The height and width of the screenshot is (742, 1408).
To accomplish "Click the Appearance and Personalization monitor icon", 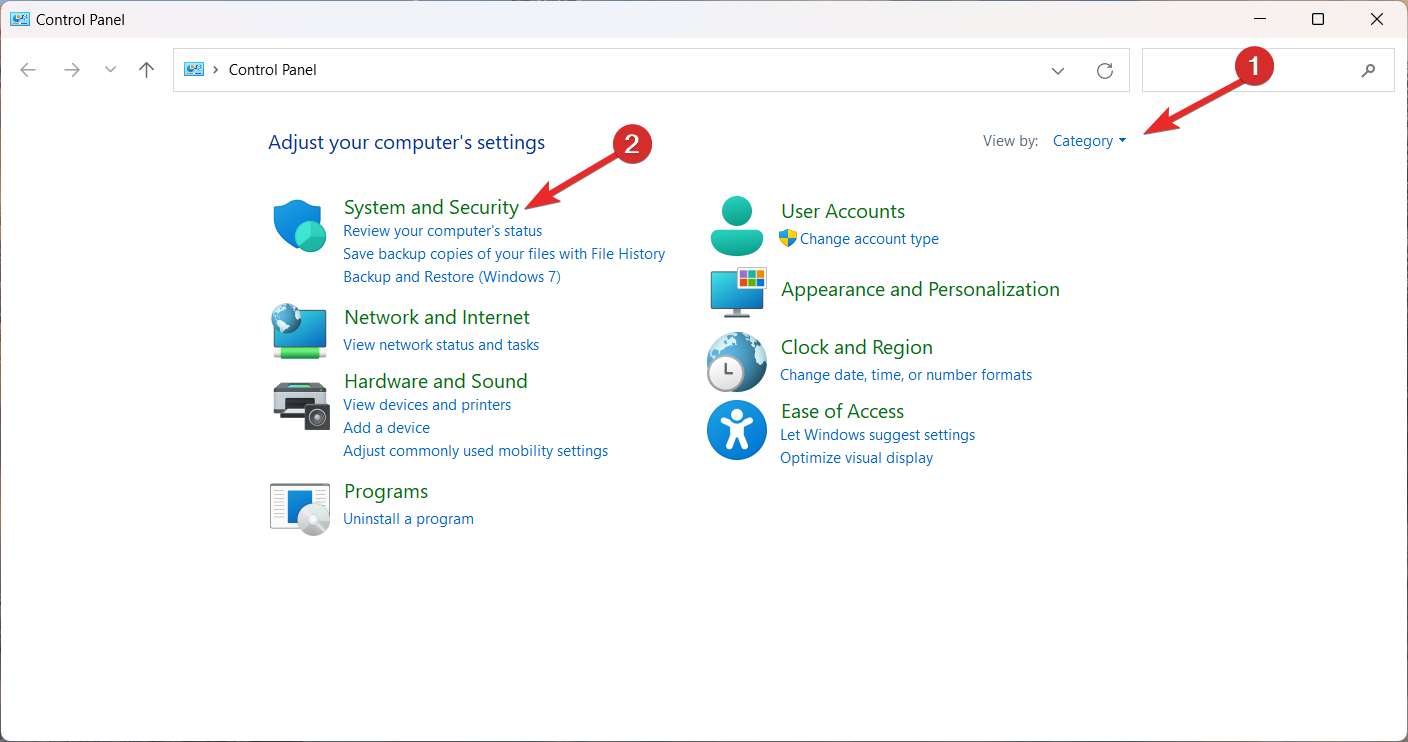I will tap(737, 291).
